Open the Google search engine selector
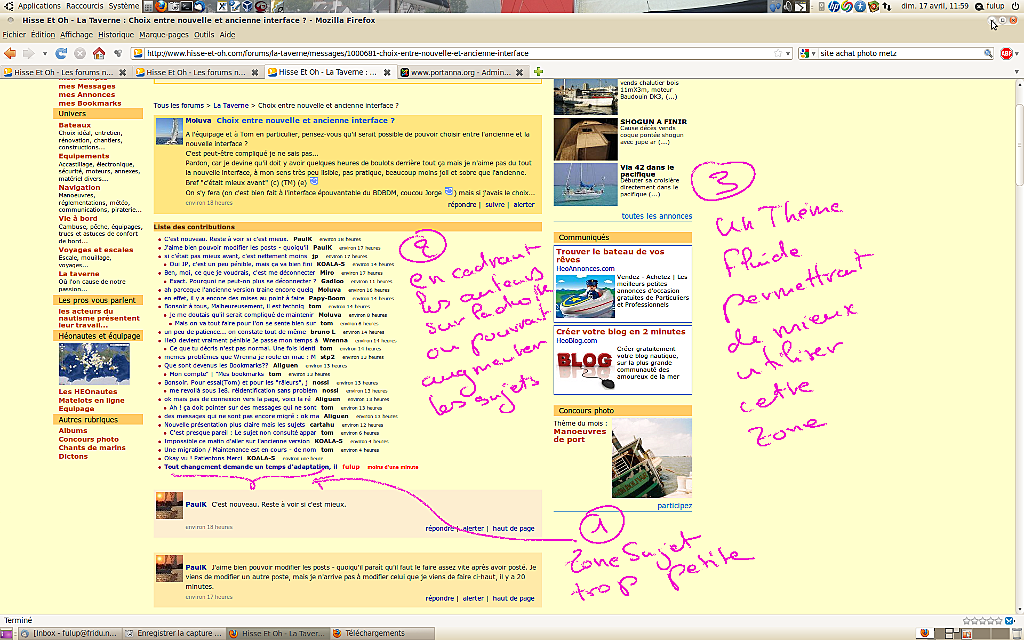Viewport: 1024px width, 640px height. (x=808, y=54)
